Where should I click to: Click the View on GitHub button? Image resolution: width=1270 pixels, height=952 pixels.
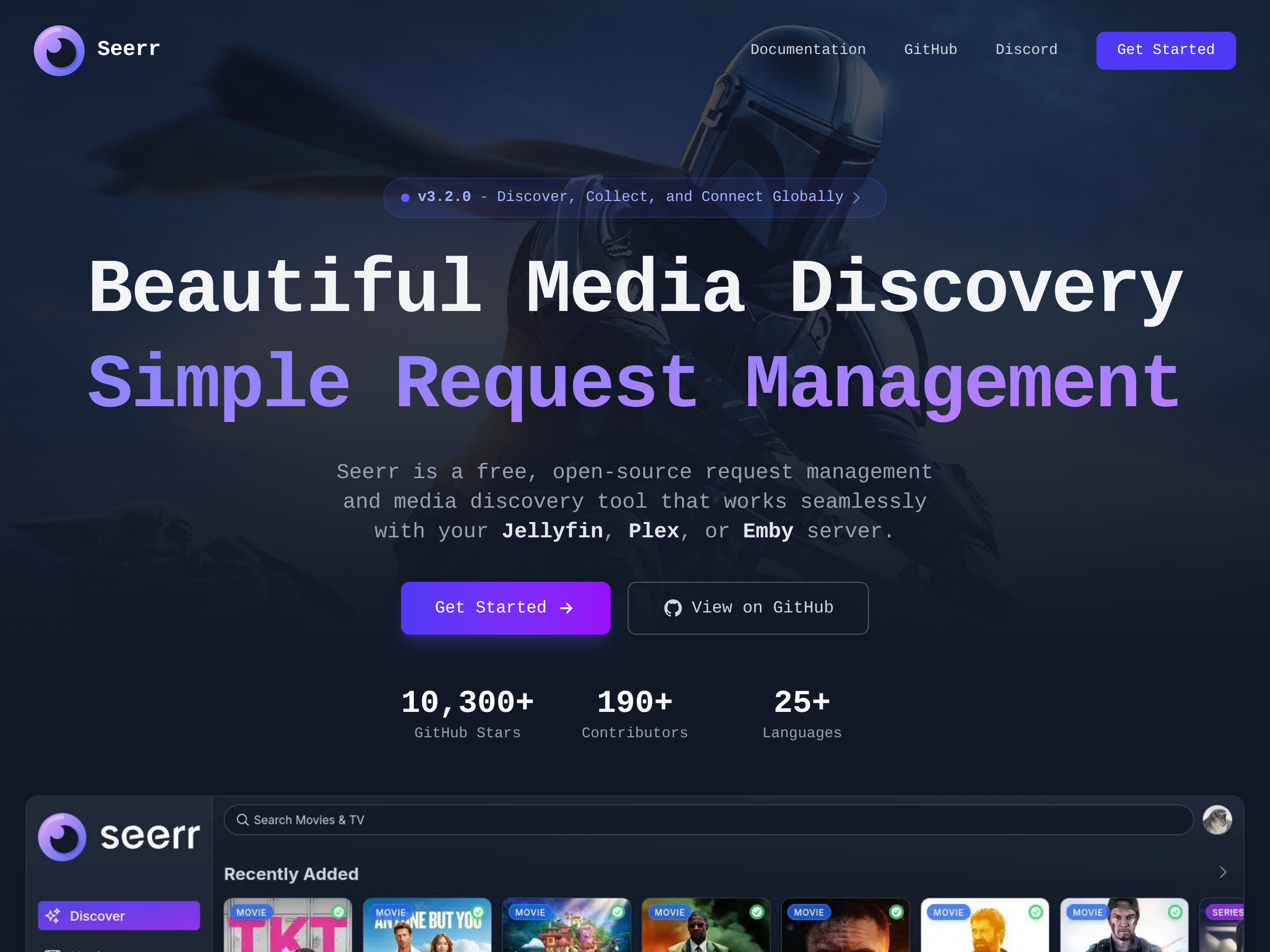(x=748, y=608)
